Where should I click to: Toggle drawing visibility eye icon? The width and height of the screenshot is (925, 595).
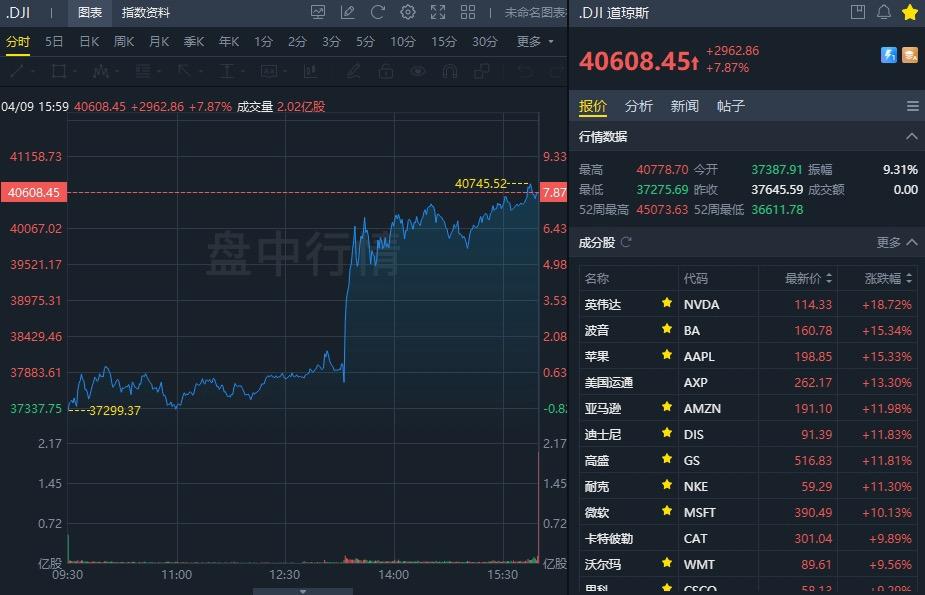(418, 71)
